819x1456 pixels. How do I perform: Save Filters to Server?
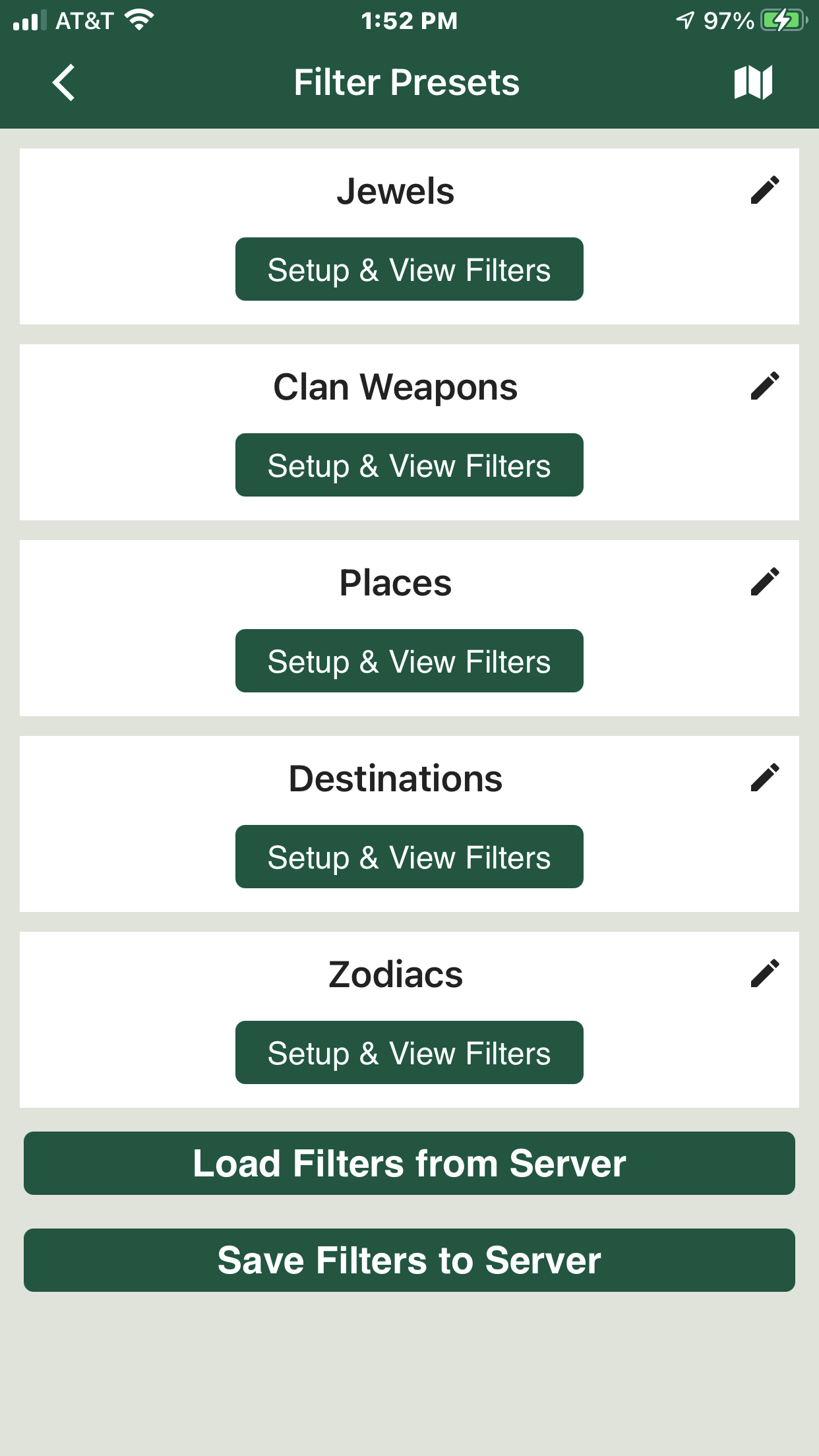pos(409,1260)
